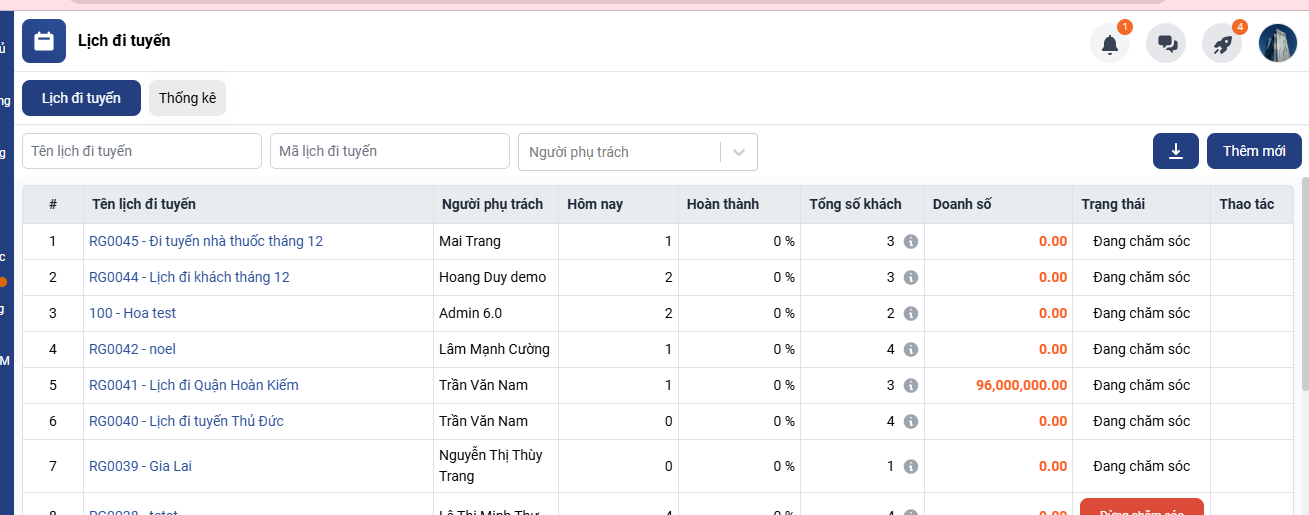1309x515 pixels.
Task: Click the rocket icon in header
Action: click(x=1221, y=44)
